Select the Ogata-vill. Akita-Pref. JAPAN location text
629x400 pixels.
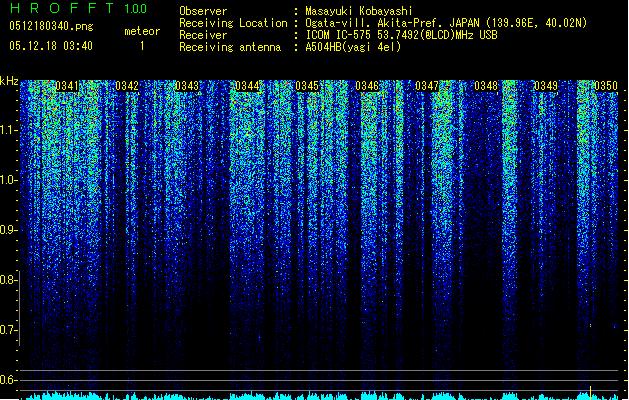pos(446,23)
